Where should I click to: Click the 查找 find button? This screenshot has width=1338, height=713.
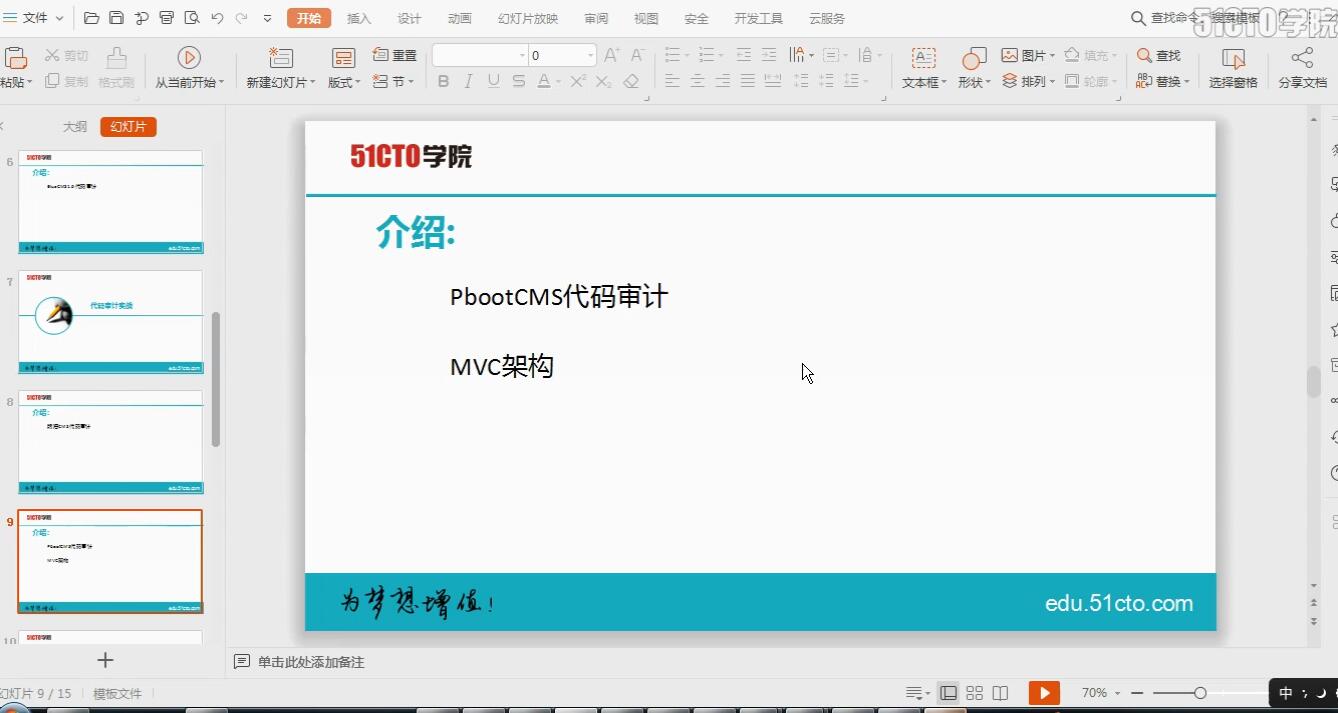[x=1159, y=56]
